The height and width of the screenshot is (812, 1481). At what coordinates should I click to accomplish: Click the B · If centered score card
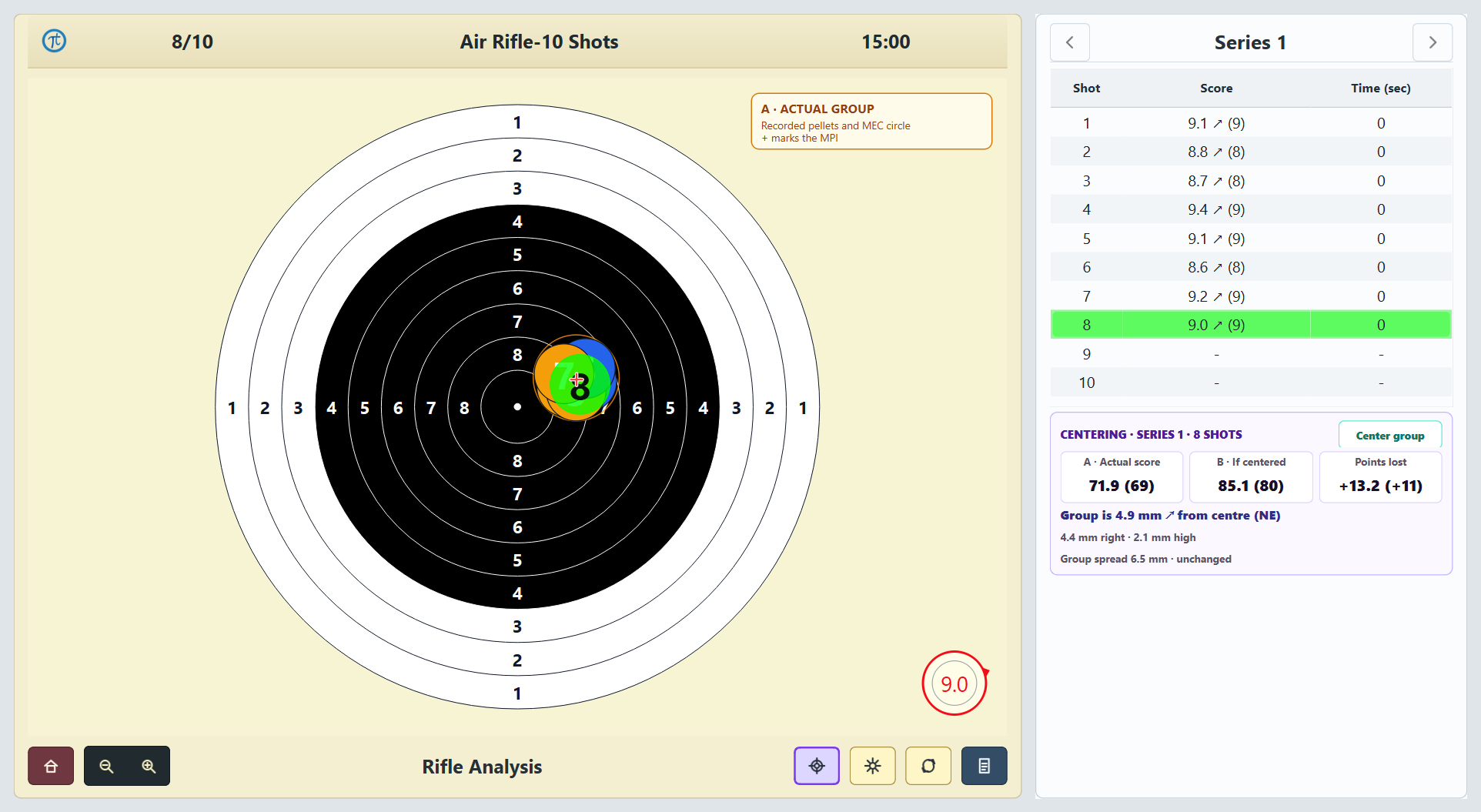(x=1251, y=476)
